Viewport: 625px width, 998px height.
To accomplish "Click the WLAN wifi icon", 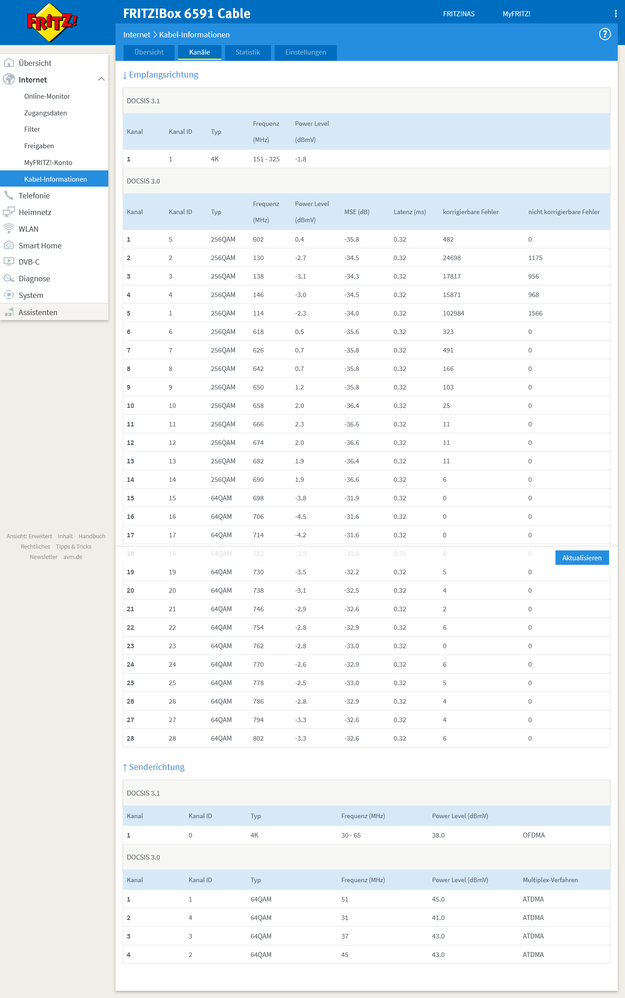I will tap(9, 228).
